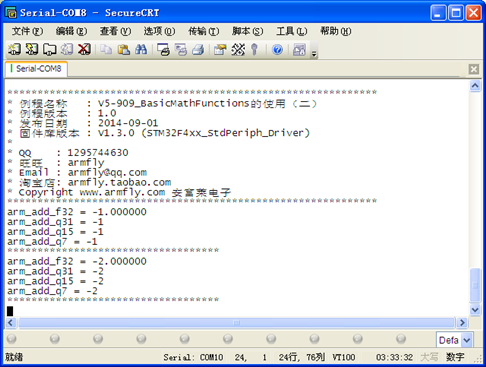Click the 就绪 status bar text
The height and width of the screenshot is (367, 486).
click(14, 357)
